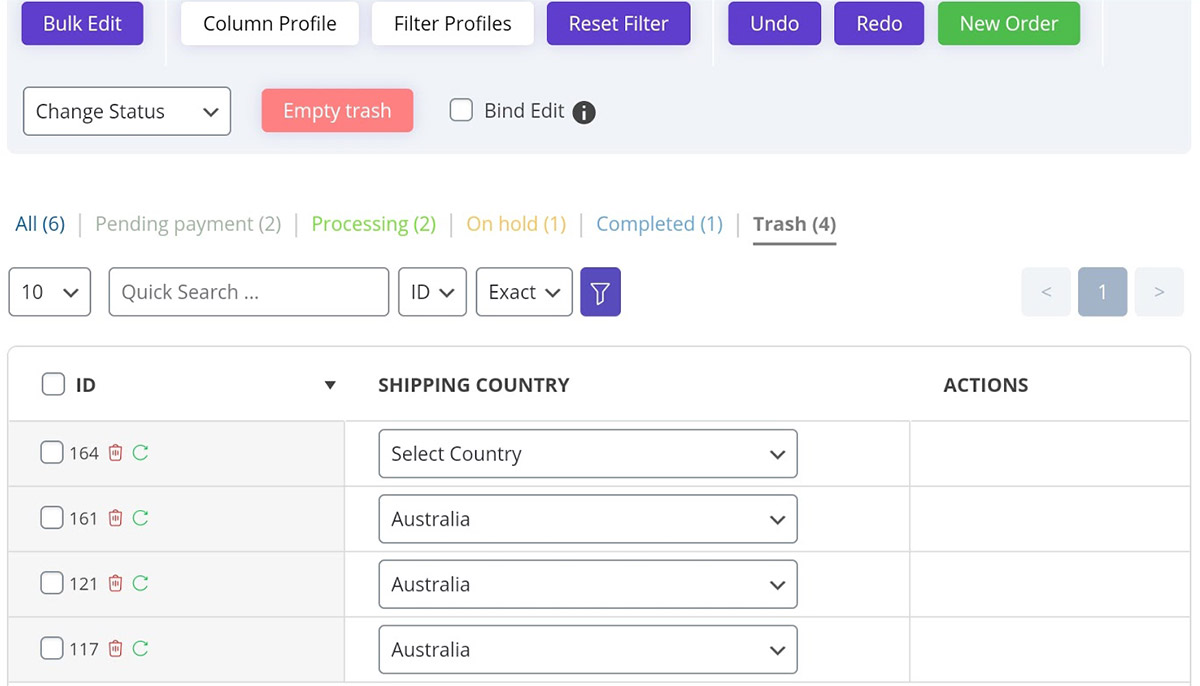Restore order 117 using the green icon
1200x686 pixels.
140,648
